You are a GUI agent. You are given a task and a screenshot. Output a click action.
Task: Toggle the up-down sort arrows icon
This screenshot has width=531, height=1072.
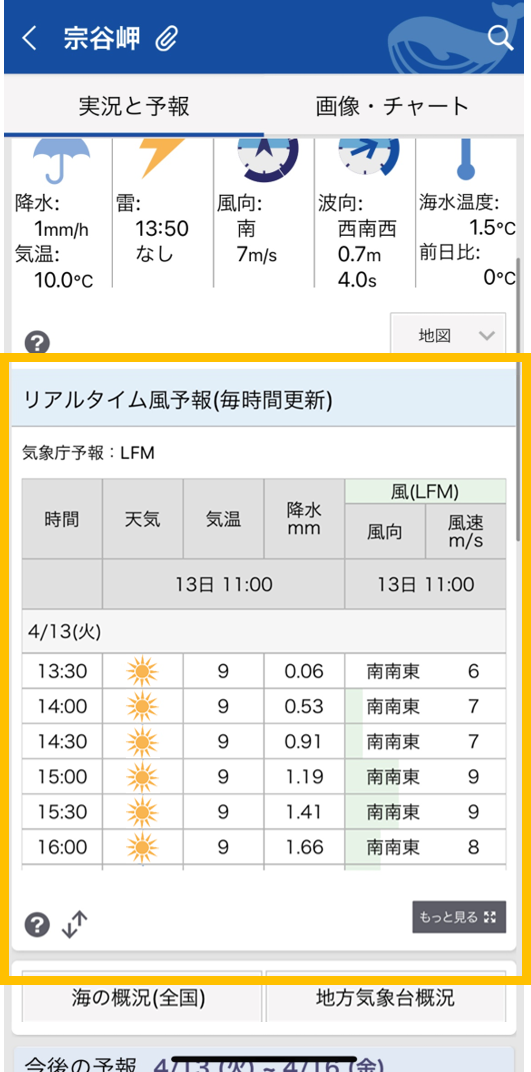[x=75, y=924]
